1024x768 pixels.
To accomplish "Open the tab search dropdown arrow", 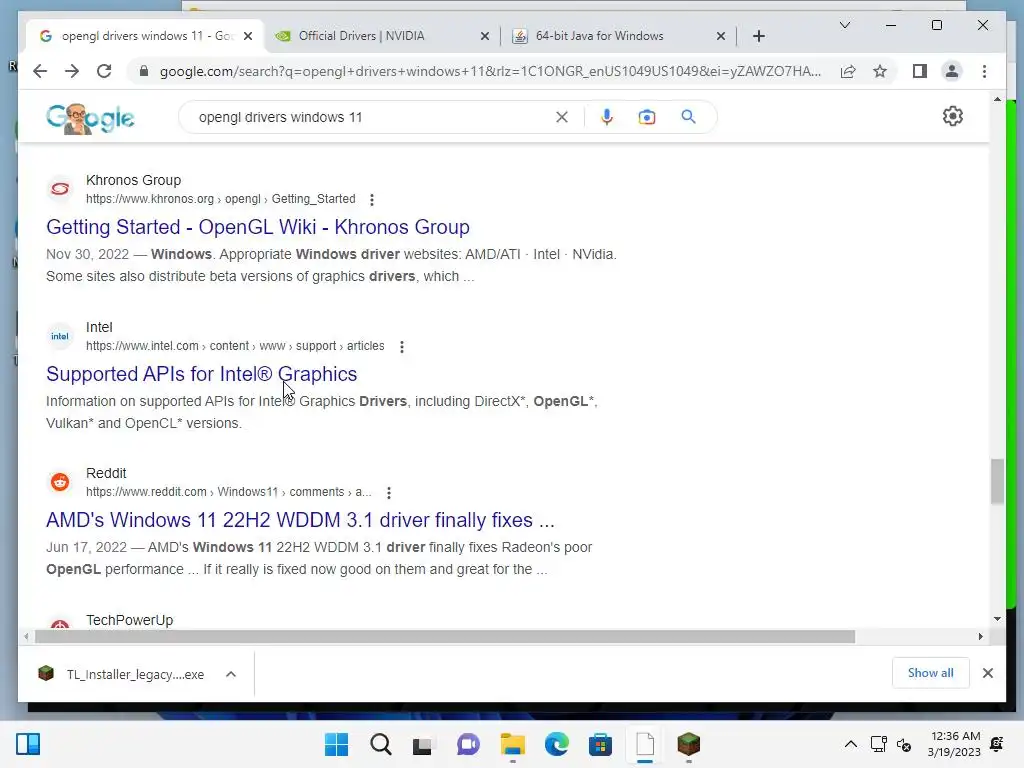I will pyautogui.click(x=844, y=25).
